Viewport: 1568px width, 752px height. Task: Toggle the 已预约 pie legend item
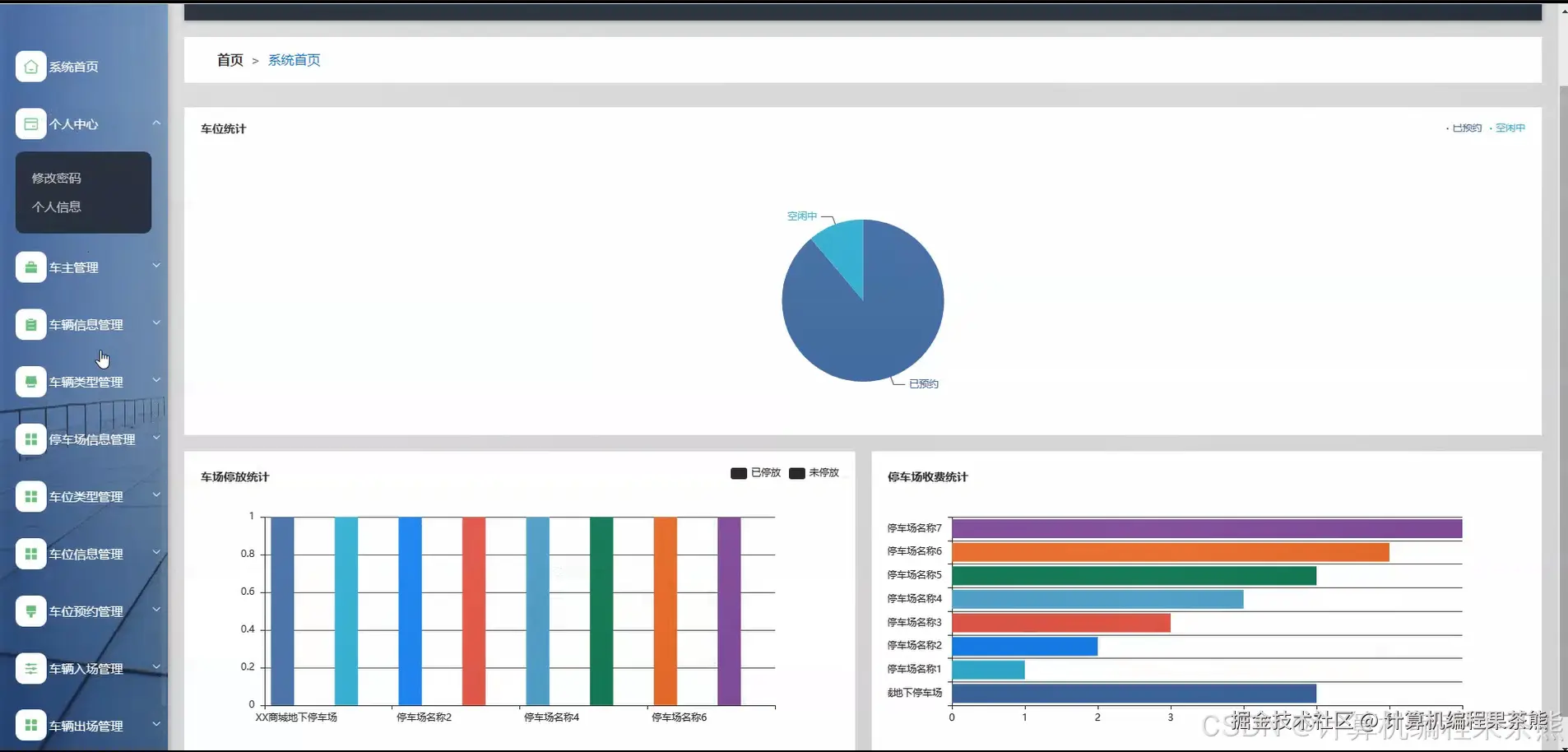pos(1464,128)
